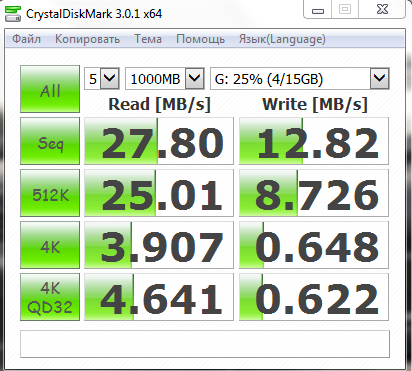Click the 4K QD32 read result 4.641

(x=159, y=297)
